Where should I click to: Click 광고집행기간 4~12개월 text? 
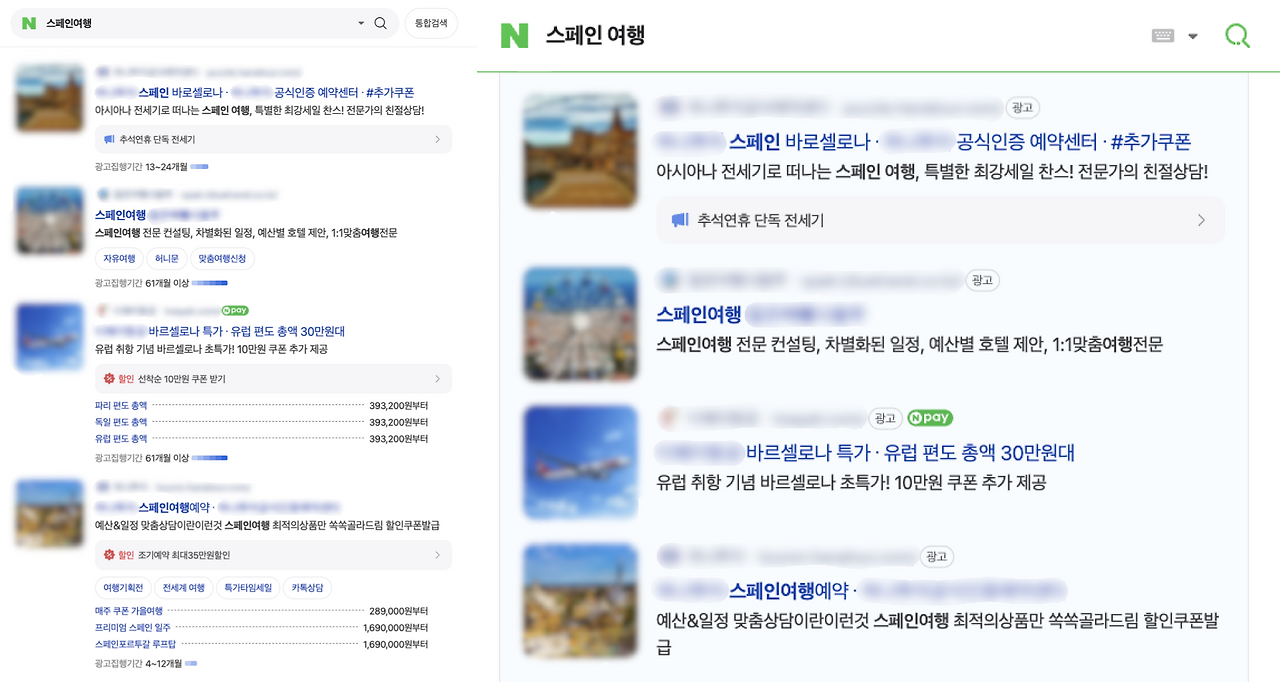pos(138,663)
